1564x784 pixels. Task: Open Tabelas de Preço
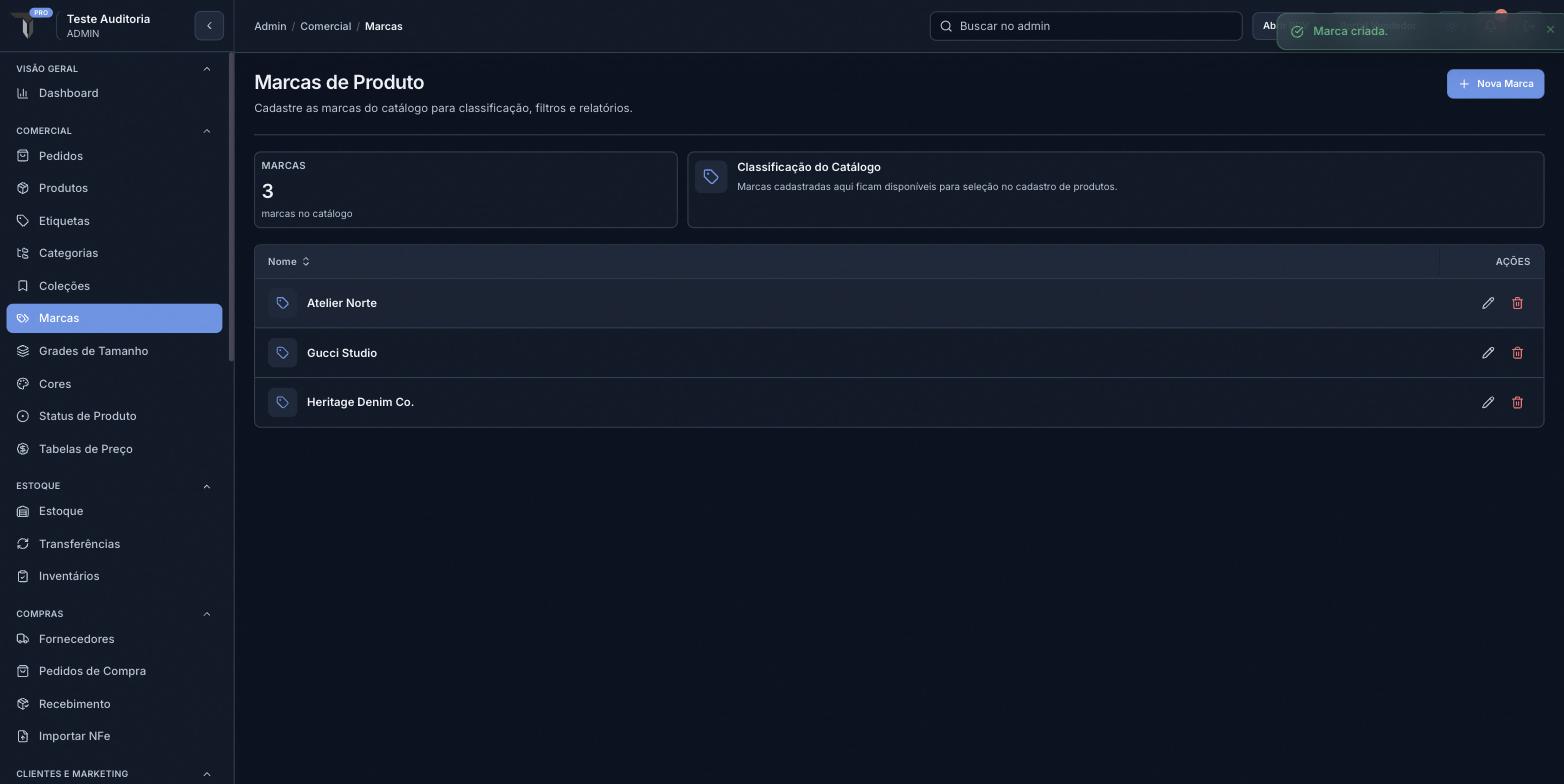point(114,449)
